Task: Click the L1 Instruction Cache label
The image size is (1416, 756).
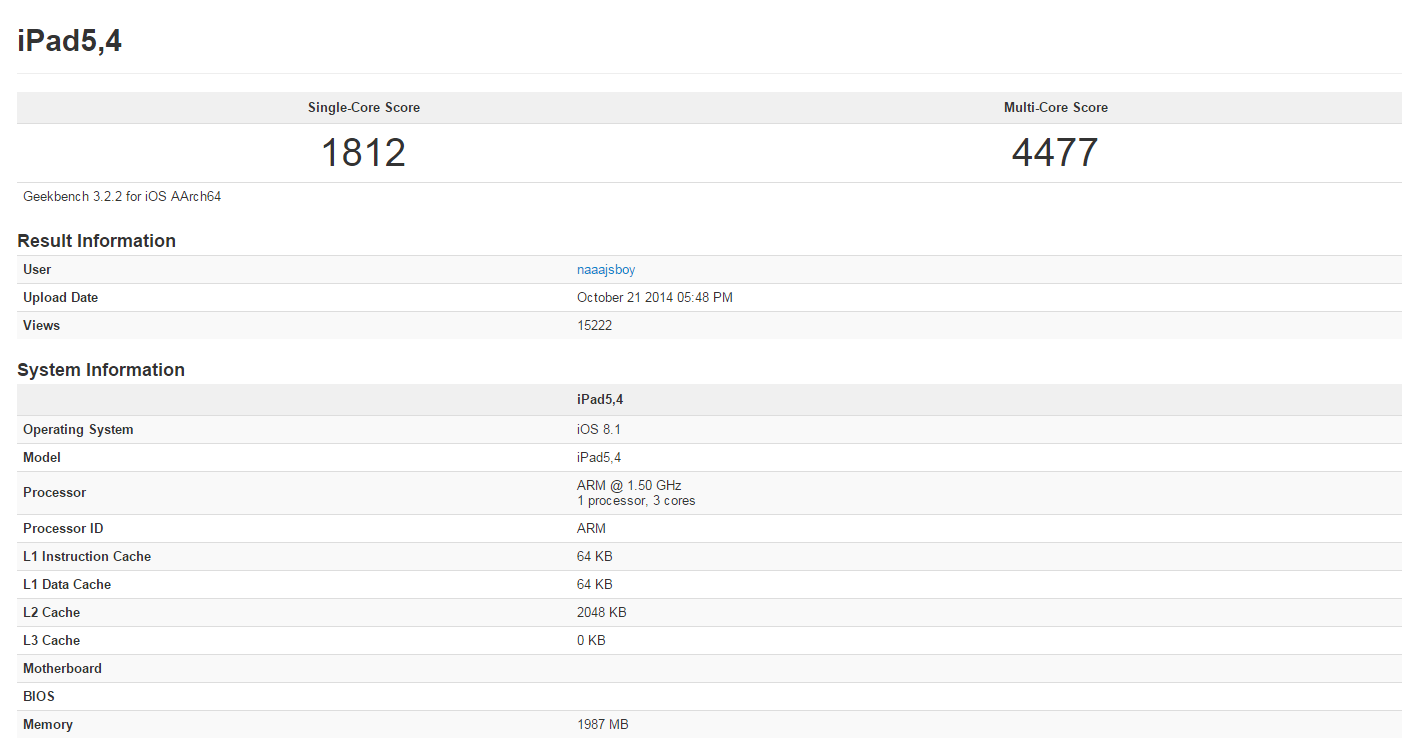Action: 87,557
